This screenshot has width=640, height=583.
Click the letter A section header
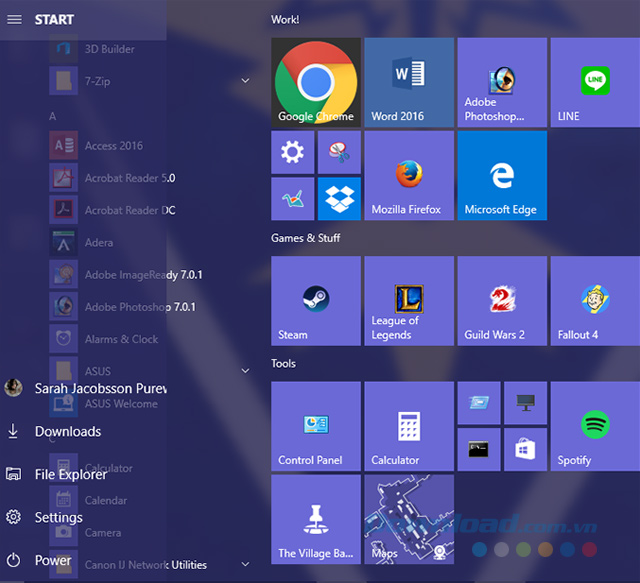tap(53, 116)
